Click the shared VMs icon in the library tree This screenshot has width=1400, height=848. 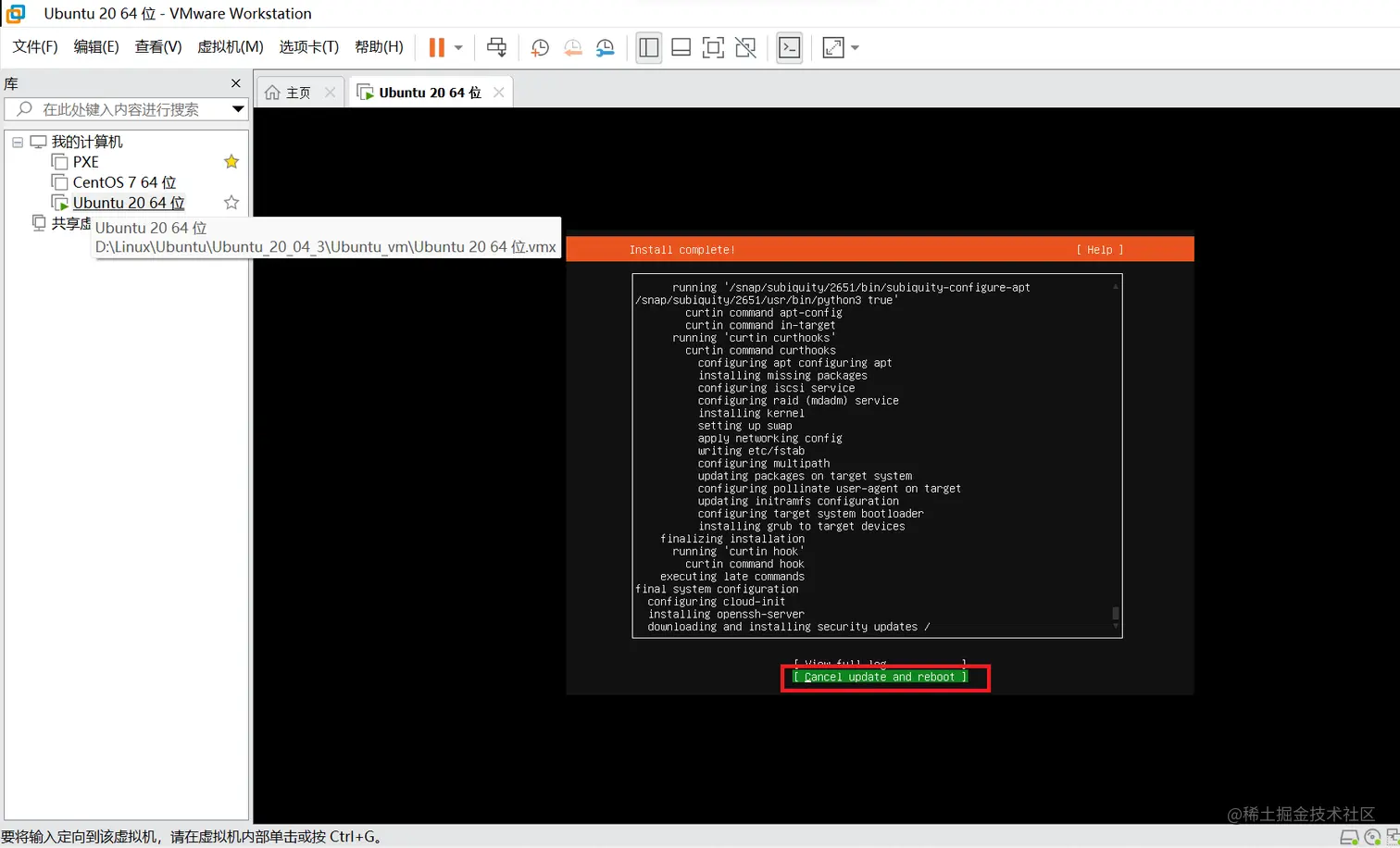(x=39, y=223)
